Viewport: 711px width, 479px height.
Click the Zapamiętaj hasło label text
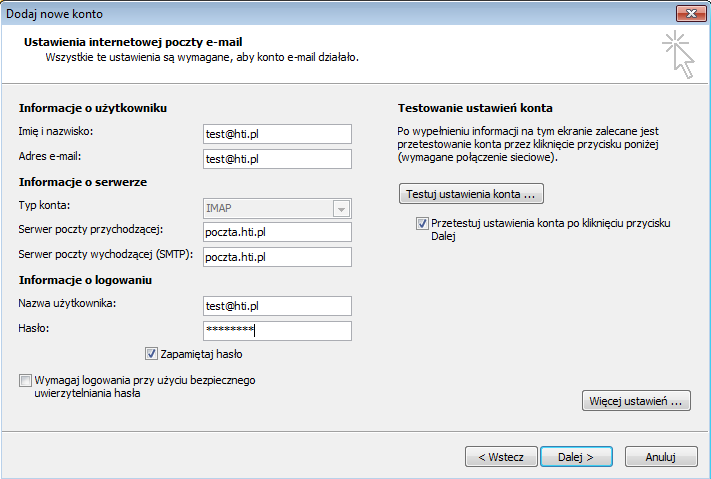201,354
